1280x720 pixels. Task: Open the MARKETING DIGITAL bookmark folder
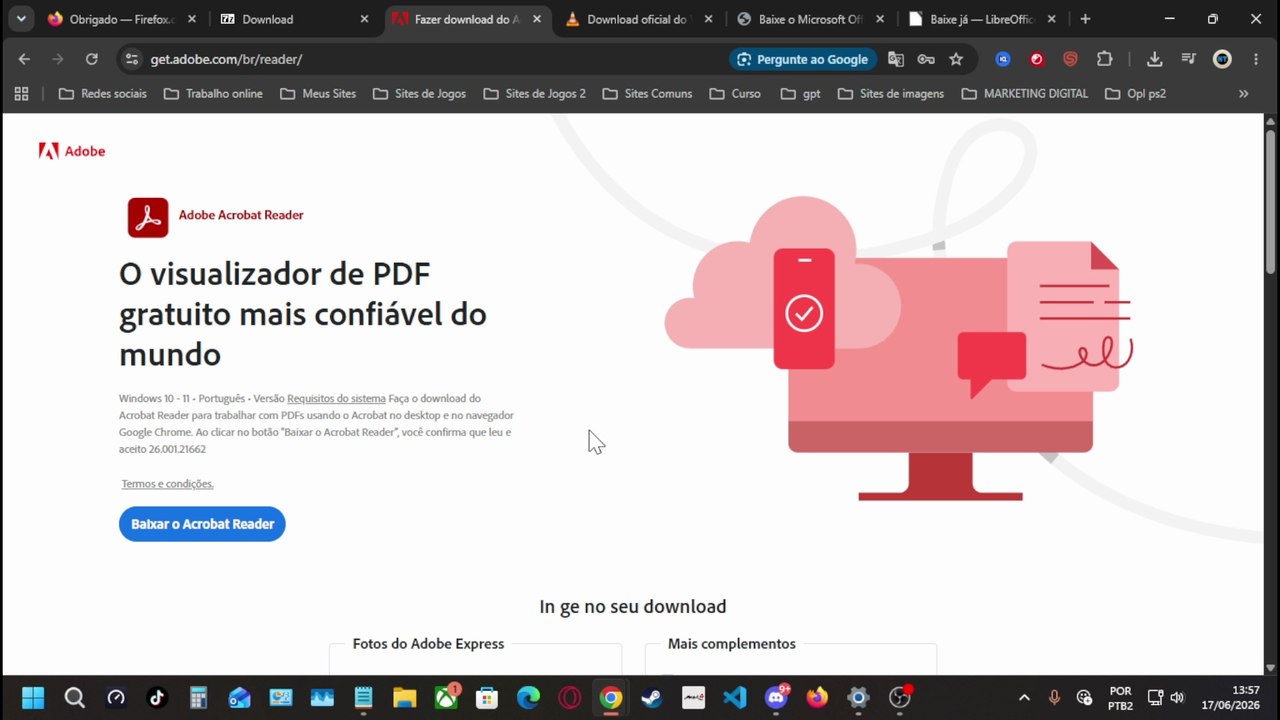1025,94
